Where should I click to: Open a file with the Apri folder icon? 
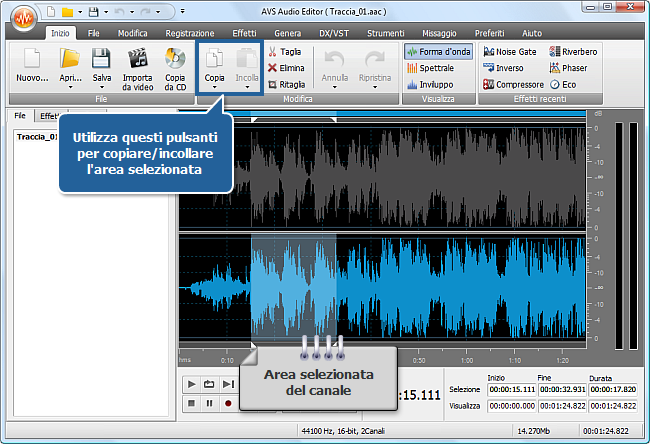(70, 58)
